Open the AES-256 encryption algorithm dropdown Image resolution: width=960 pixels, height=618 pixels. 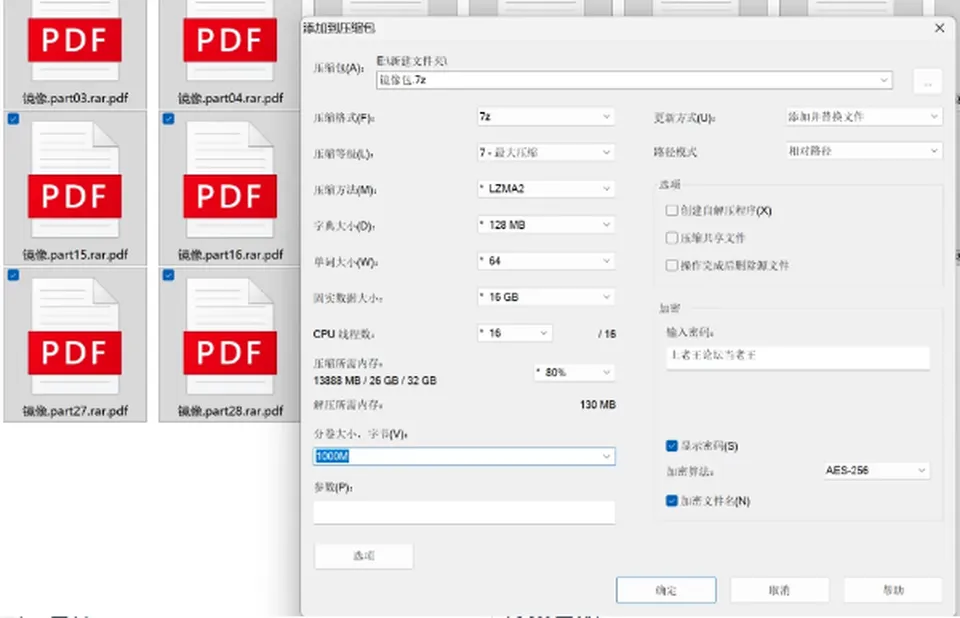tap(876, 470)
